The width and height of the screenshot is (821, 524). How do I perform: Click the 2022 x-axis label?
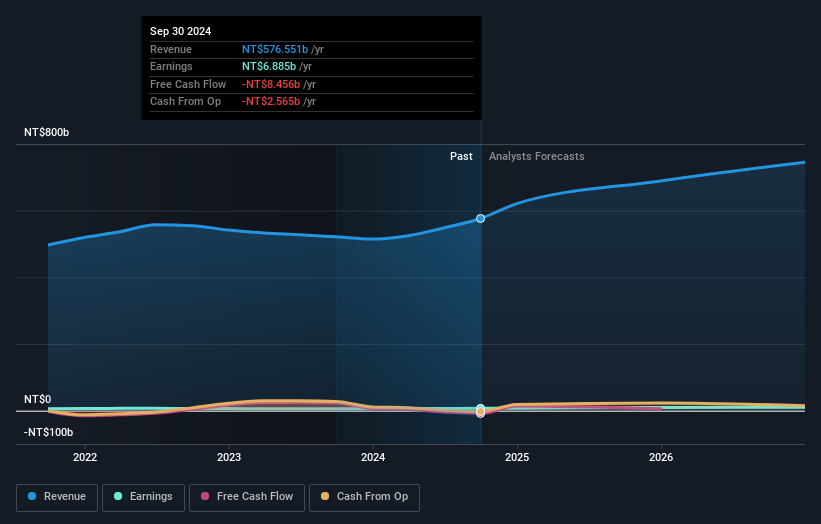[85, 457]
